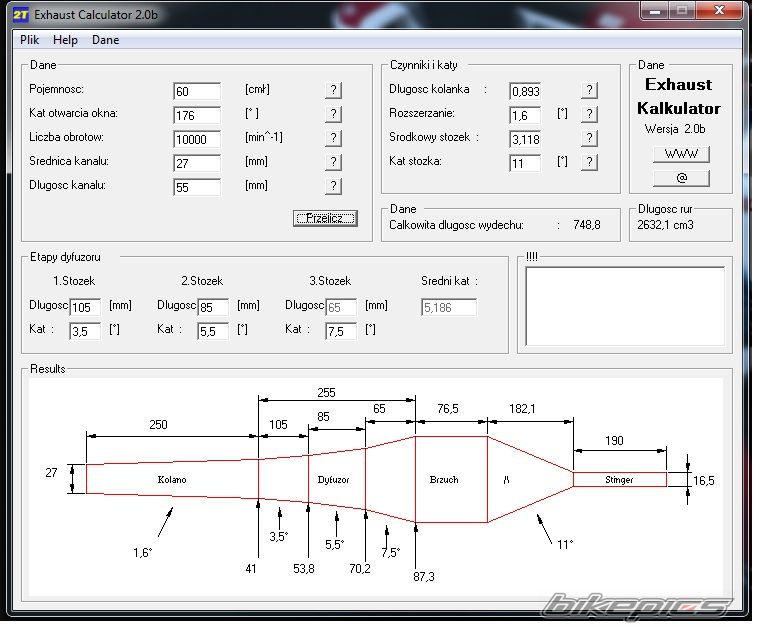Viewport: 758px width, 630px height.
Task: Click the Kat stozka input field
Action: pos(524,163)
